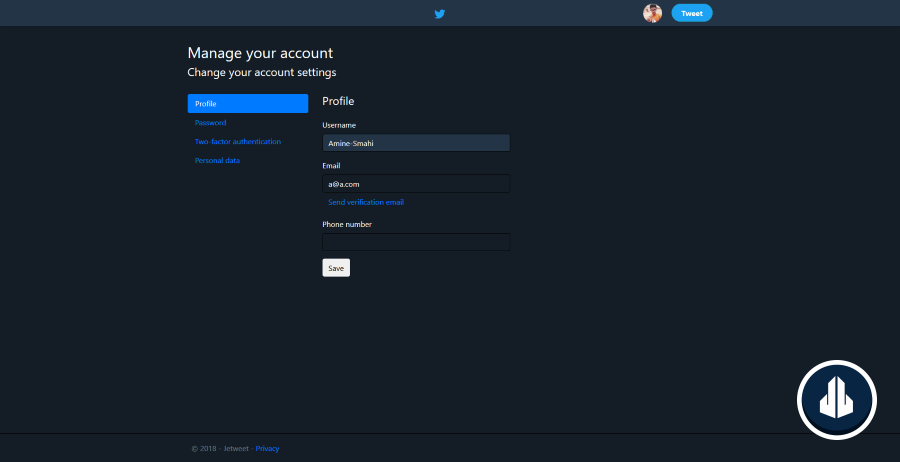Click Send verification email link
This screenshot has width=900, height=462.
[x=366, y=203]
